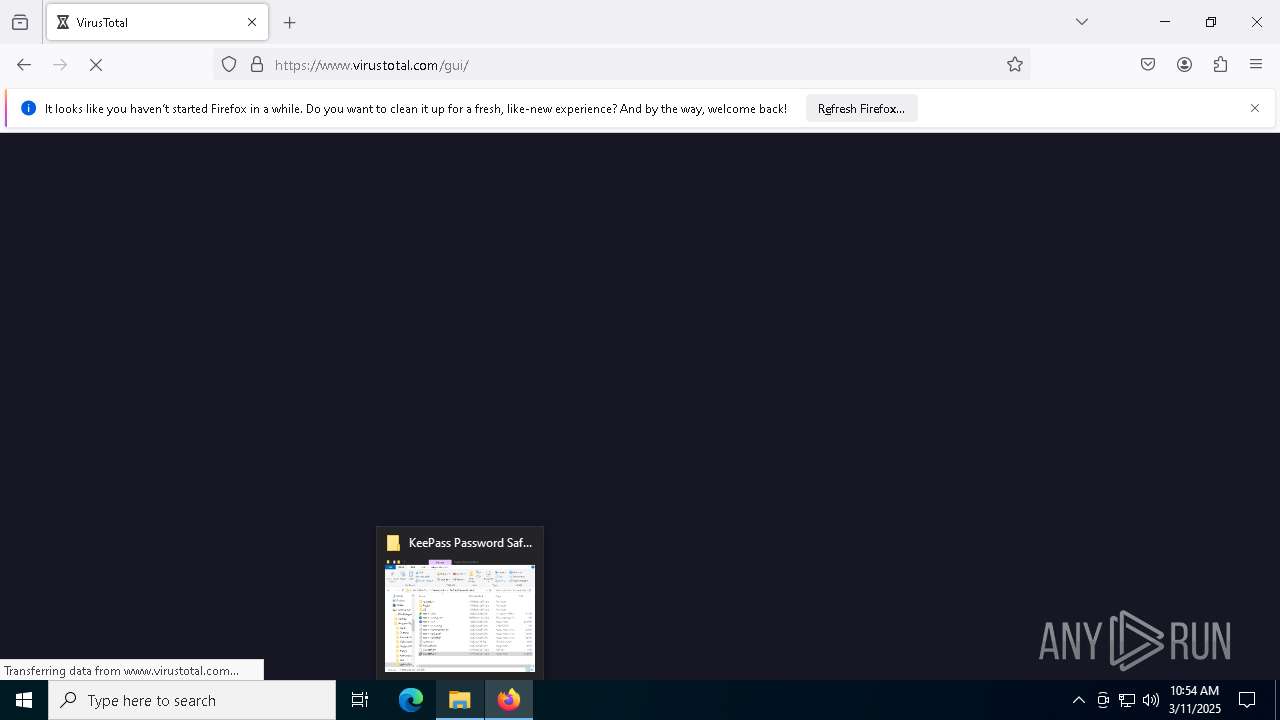Open Save to Pocket icon
1280x720 pixels.
(1148, 65)
